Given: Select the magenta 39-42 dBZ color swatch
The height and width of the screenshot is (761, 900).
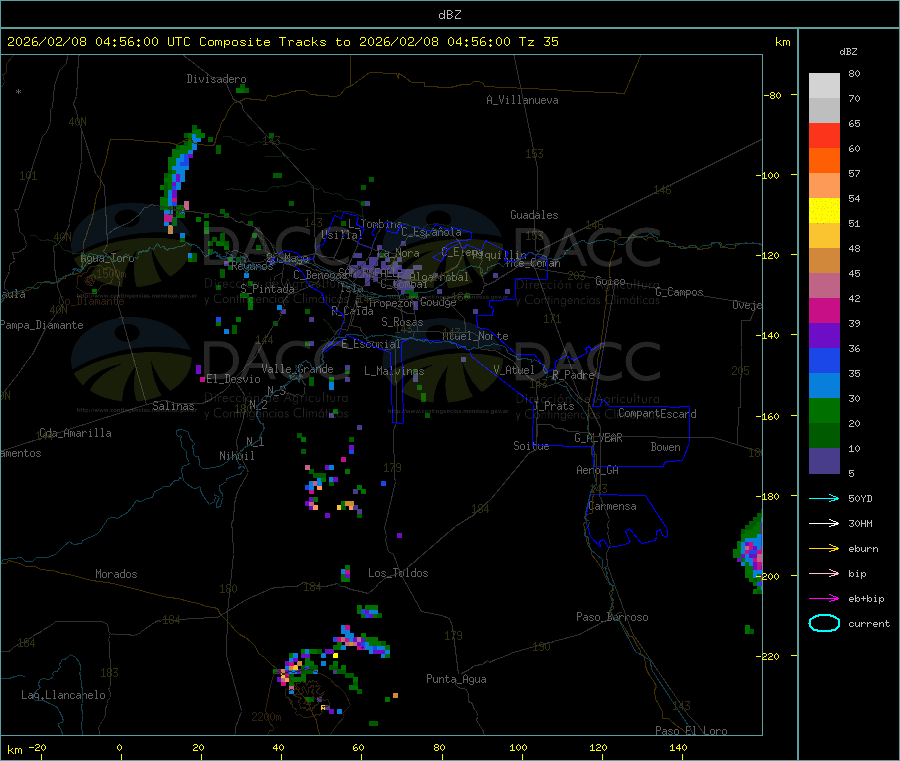Looking at the screenshot, I should (x=824, y=310).
